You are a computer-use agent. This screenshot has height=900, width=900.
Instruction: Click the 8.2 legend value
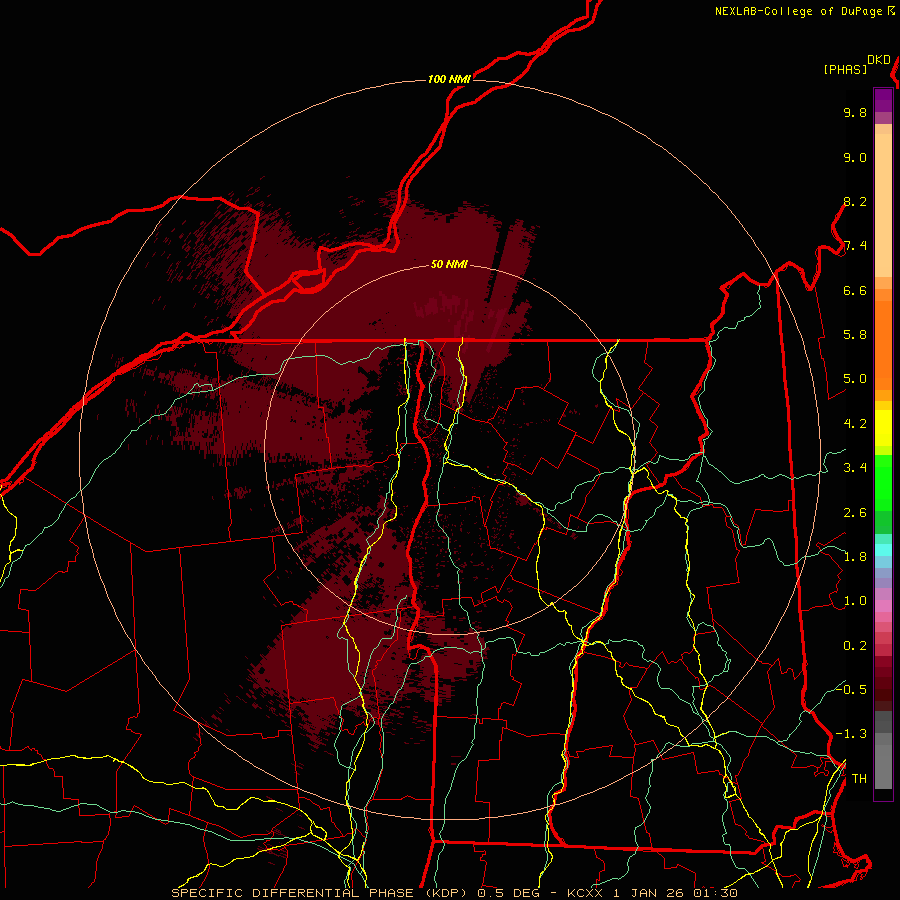click(855, 201)
